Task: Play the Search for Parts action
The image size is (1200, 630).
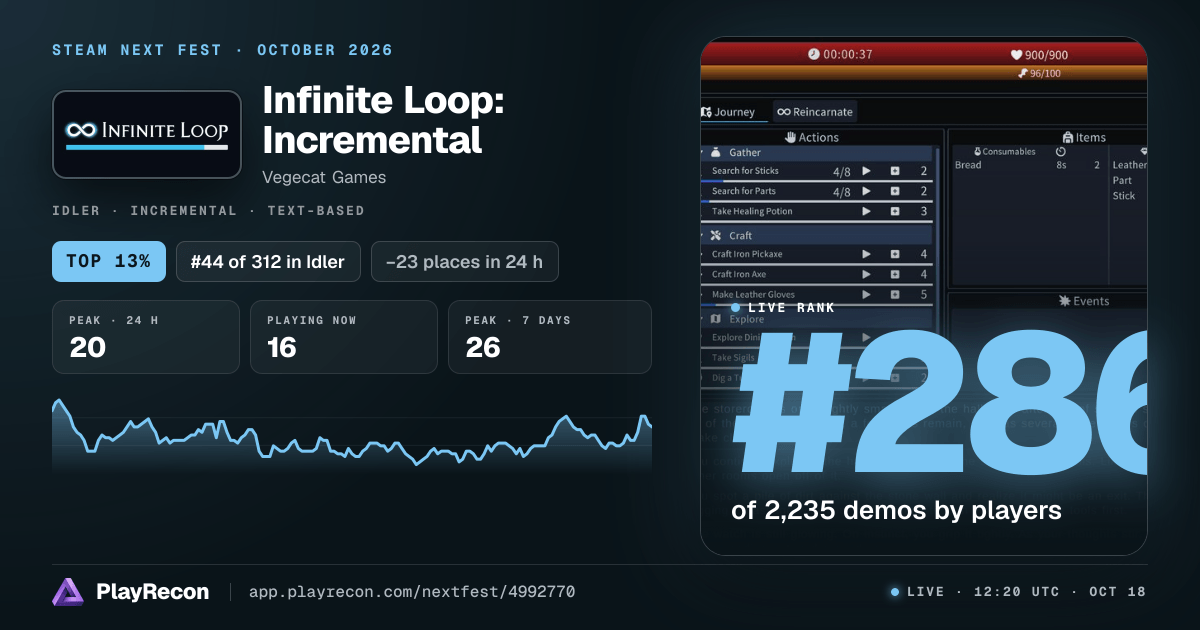Action: [867, 191]
